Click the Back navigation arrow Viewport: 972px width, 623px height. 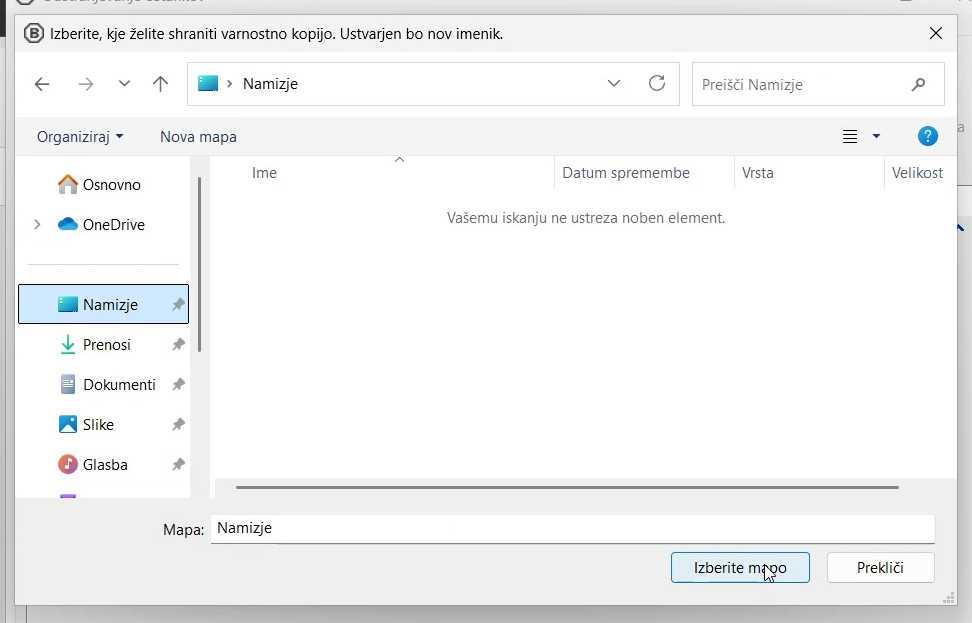click(42, 85)
